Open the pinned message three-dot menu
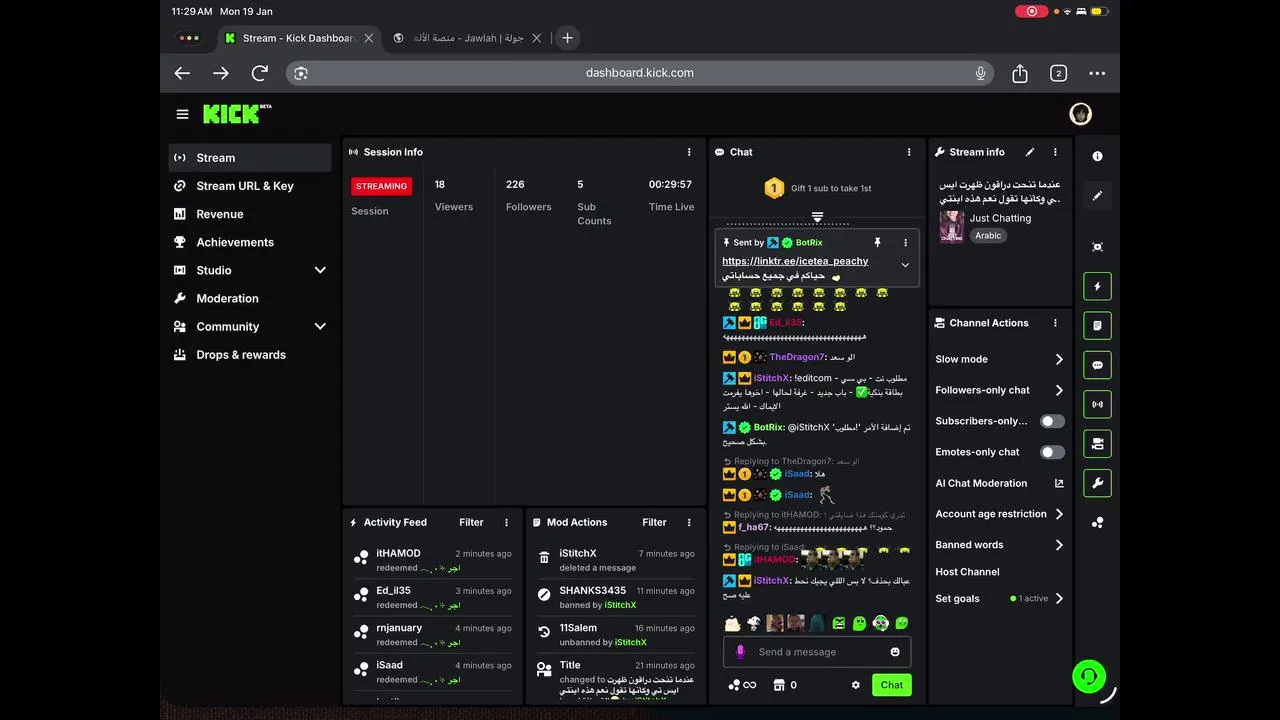Screen dimensions: 1280x720 [906, 242]
